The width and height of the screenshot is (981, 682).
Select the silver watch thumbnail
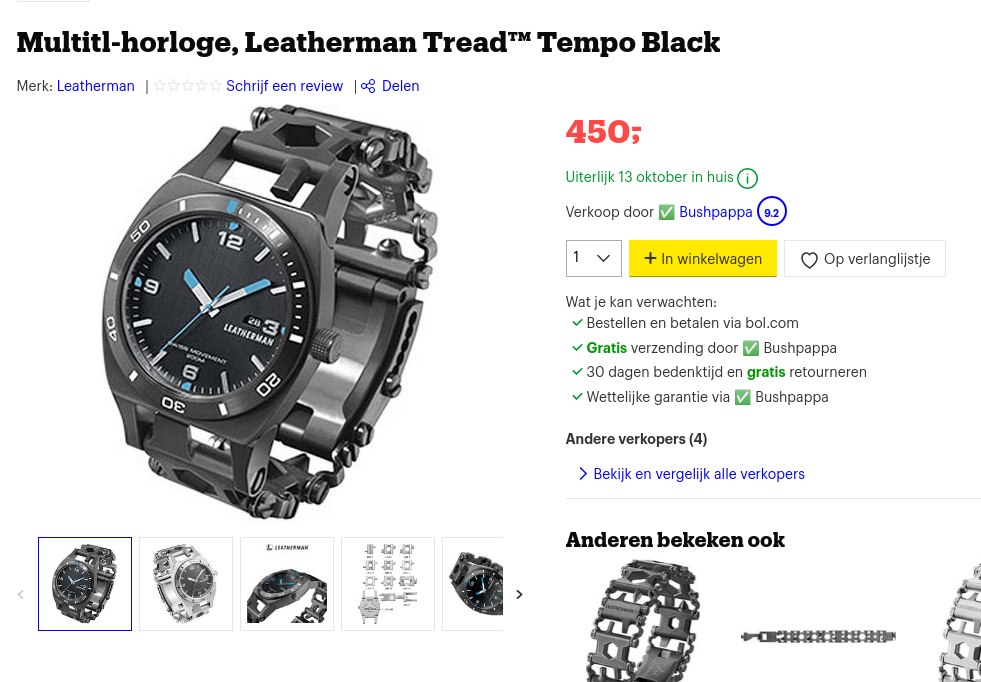coord(186,584)
